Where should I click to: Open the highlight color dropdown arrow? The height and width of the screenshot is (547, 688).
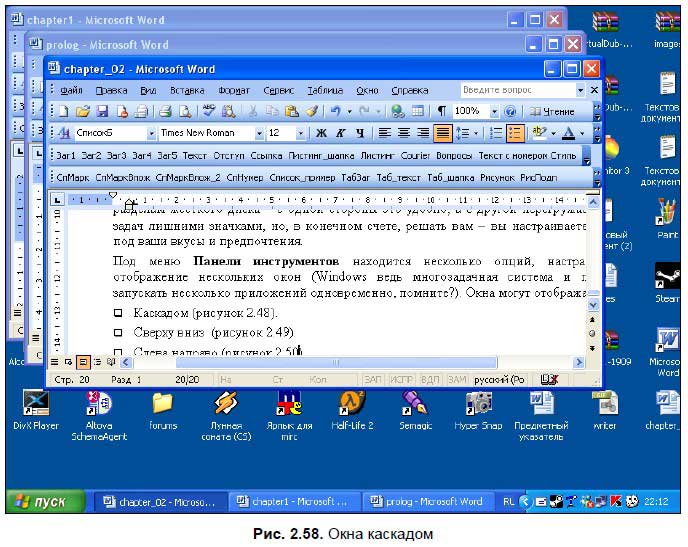coord(554,133)
